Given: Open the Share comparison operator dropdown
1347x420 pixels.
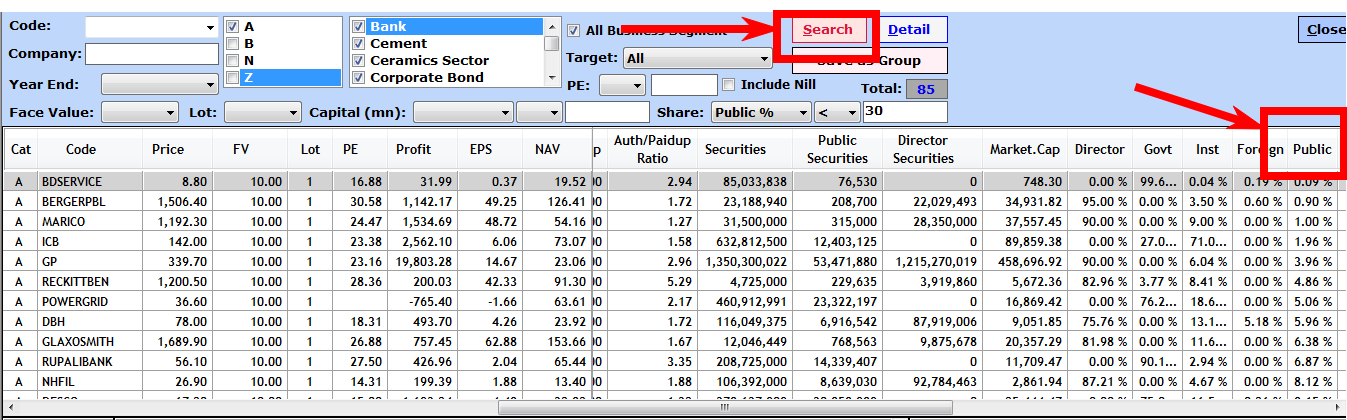Looking at the screenshot, I should [837, 113].
